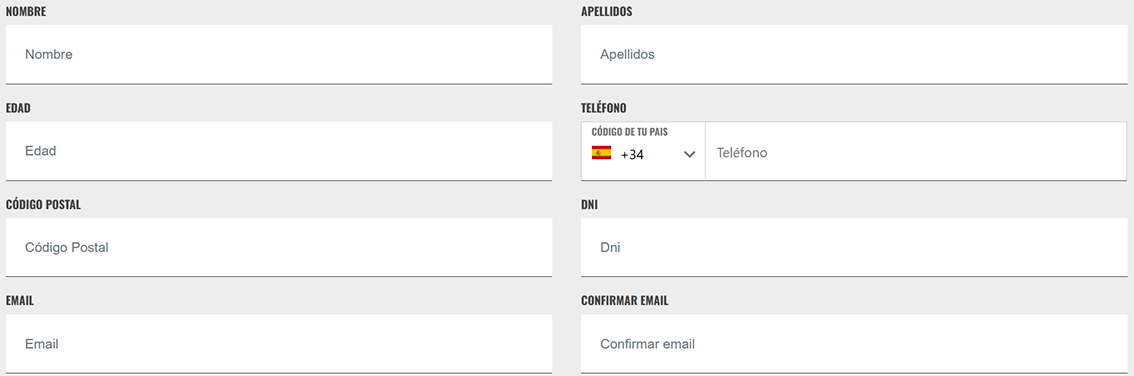This screenshot has width=1134, height=376.
Task: Focus the Nombre input field
Action: pos(278,54)
